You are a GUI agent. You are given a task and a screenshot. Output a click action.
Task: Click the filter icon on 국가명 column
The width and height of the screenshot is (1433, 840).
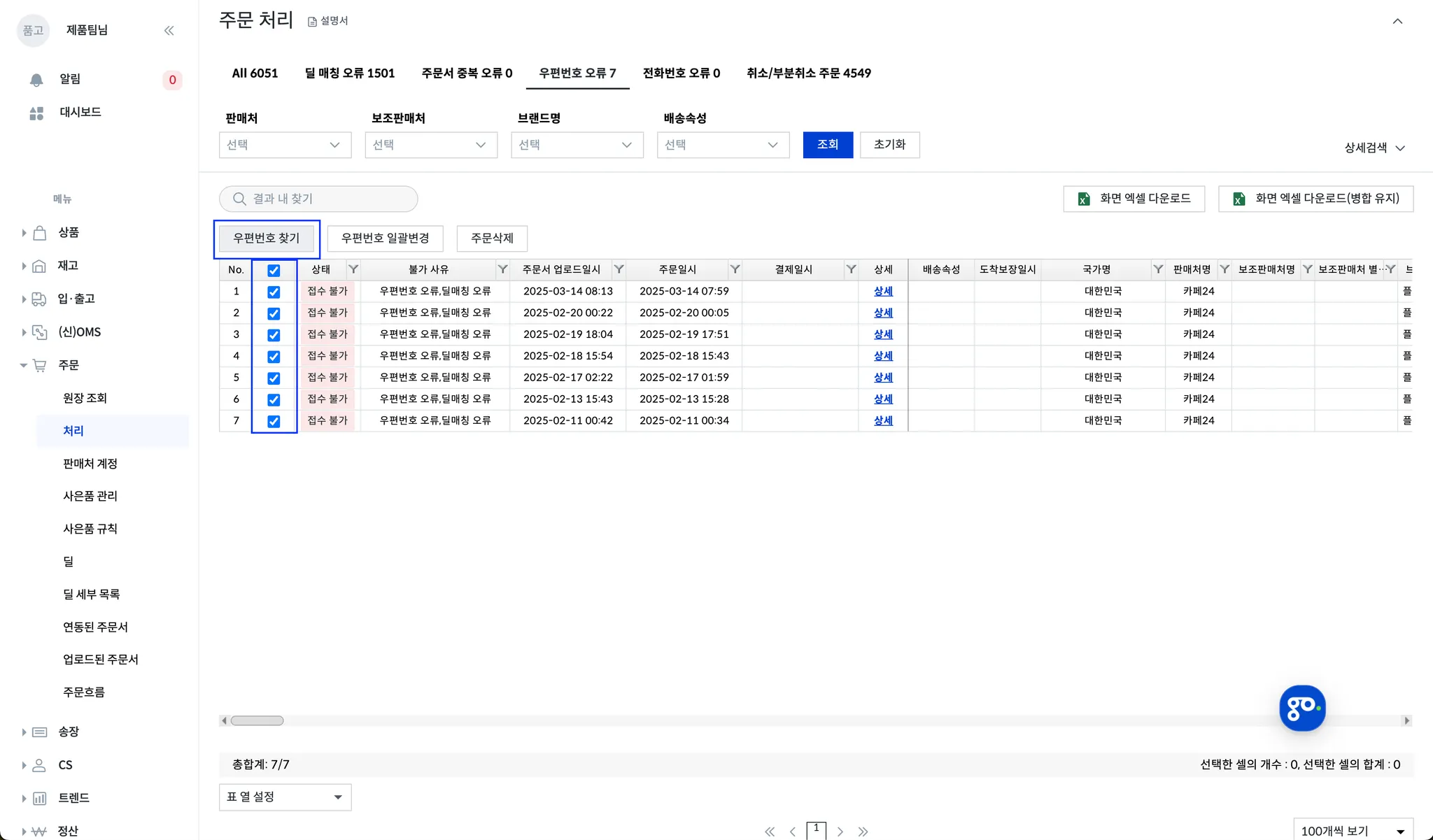coord(1158,269)
